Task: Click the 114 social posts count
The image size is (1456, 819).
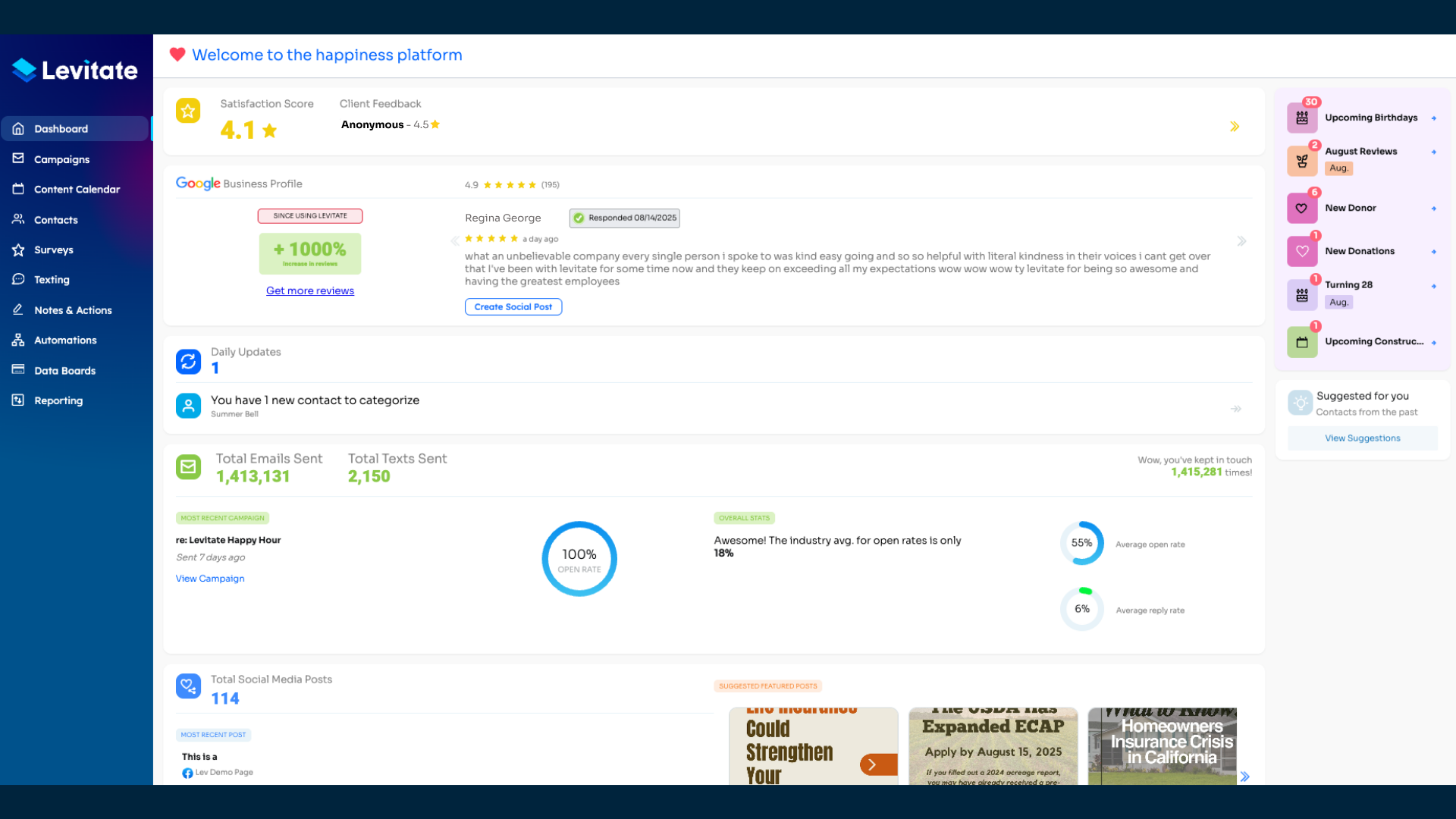Action: 225,699
